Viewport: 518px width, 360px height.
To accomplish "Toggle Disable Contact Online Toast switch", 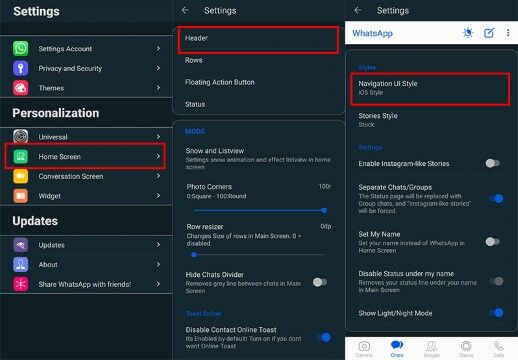I will click(324, 337).
